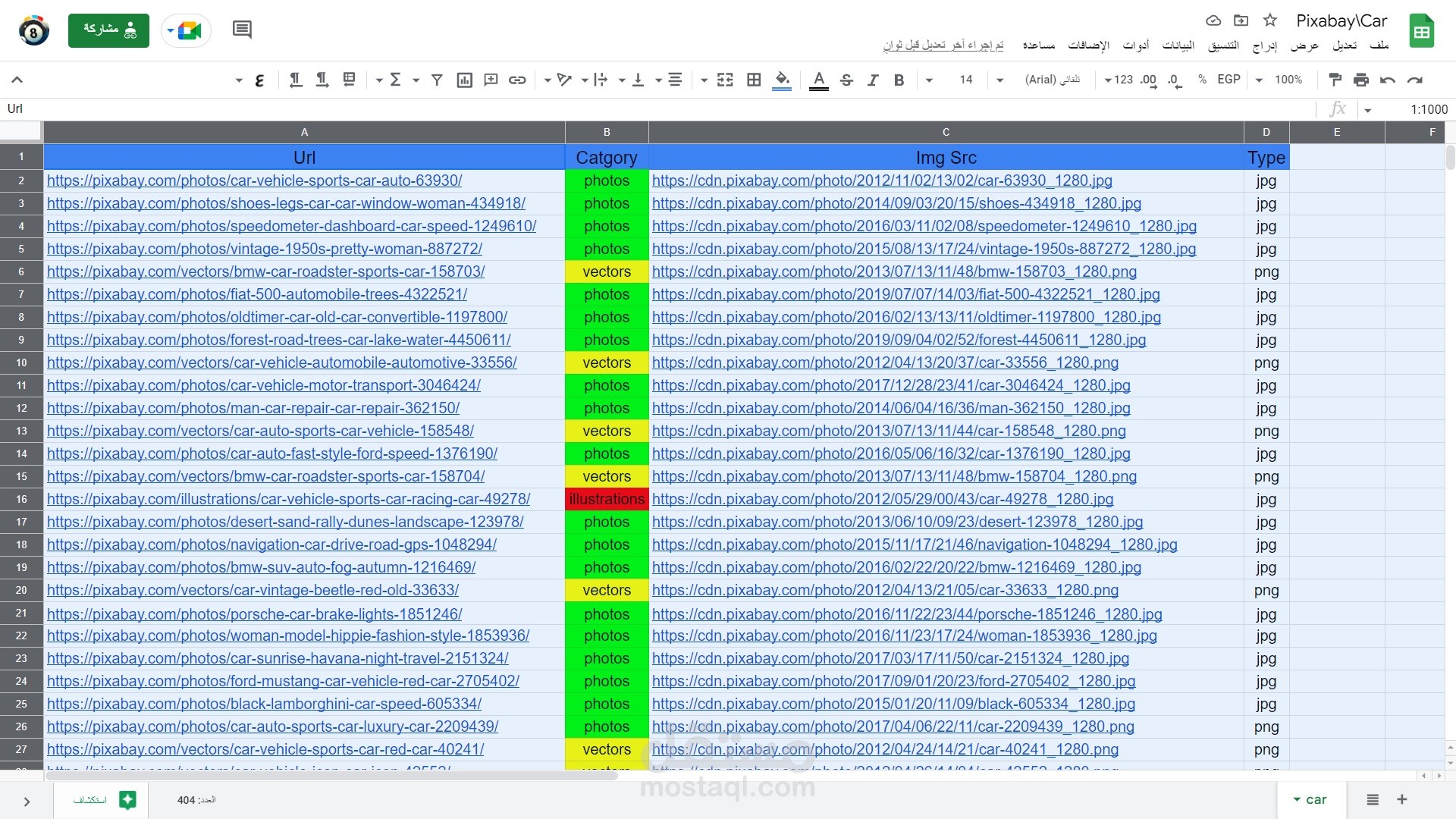This screenshot has width=1456, height=819.
Task: Click the create filter funnel icon
Action: (x=437, y=80)
